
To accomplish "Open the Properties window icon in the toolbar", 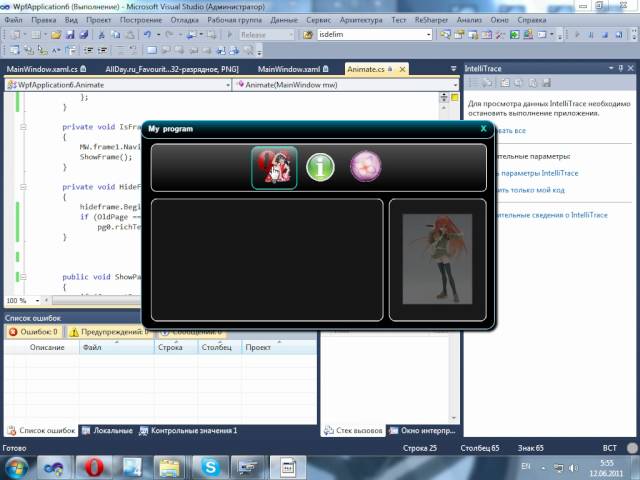I will tap(459, 35).
